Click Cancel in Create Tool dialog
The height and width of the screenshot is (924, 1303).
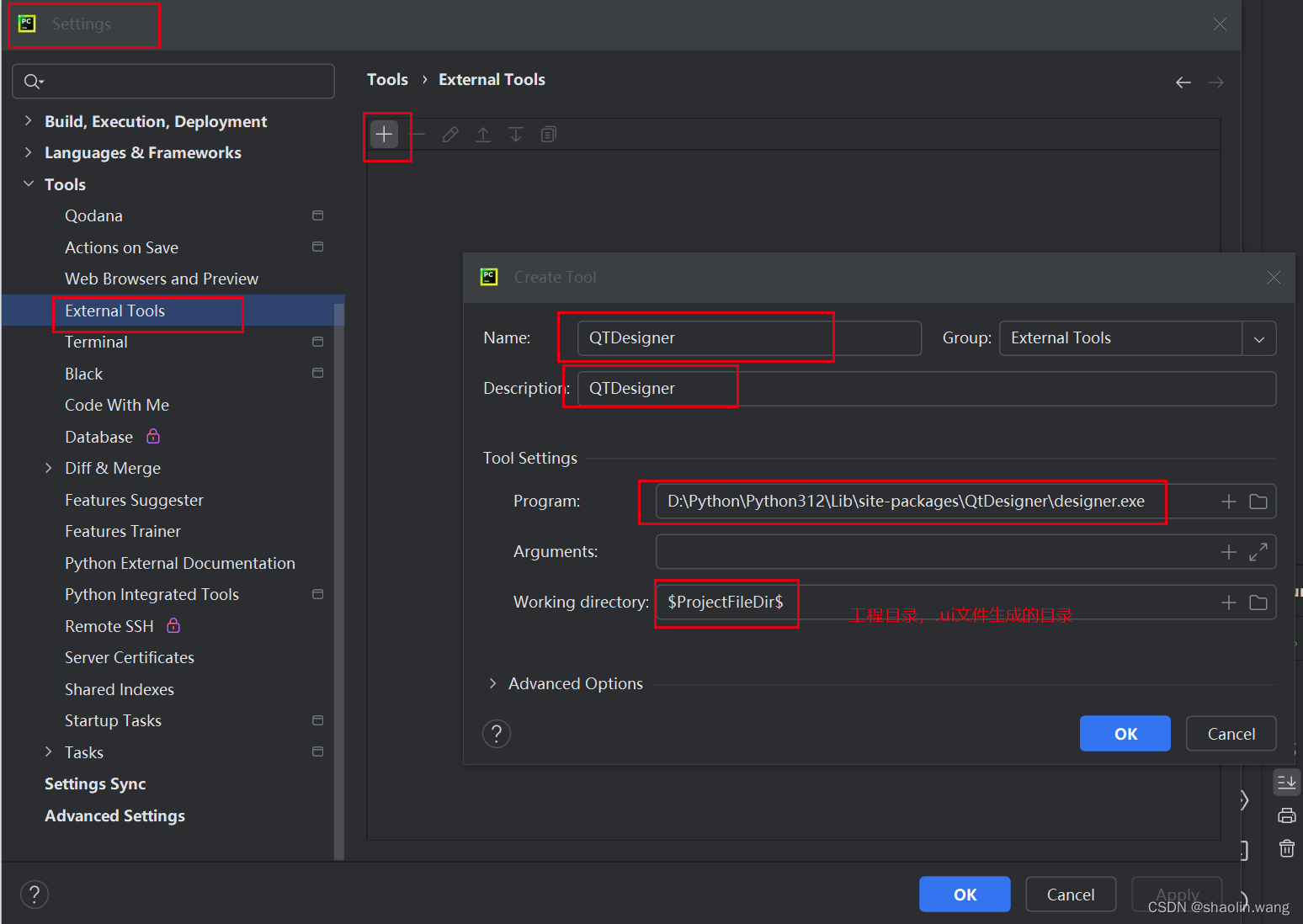[x=1231, y=734]
